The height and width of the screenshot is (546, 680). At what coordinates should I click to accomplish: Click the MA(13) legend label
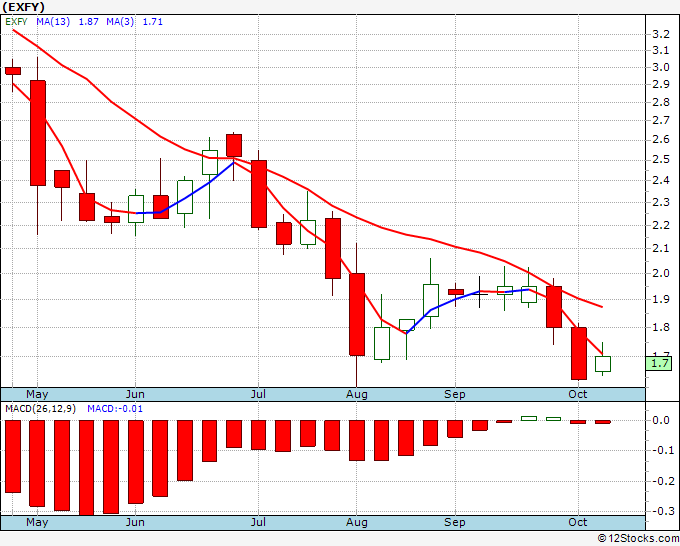pos(53,22)
